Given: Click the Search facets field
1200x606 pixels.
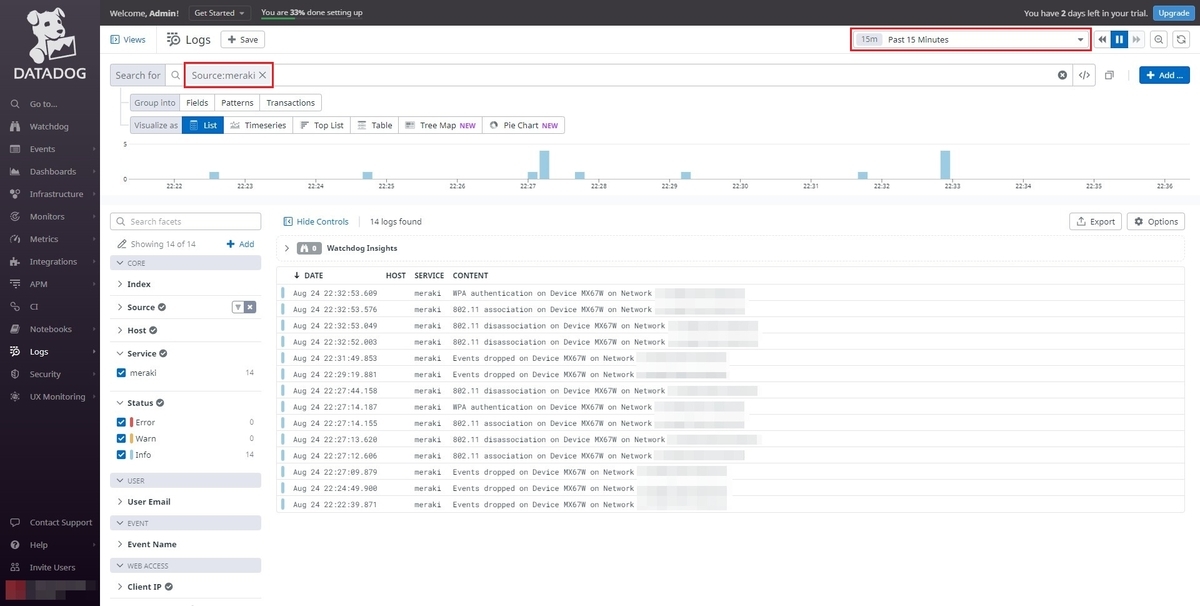Looking at the screenshot, I should point(185,222).
